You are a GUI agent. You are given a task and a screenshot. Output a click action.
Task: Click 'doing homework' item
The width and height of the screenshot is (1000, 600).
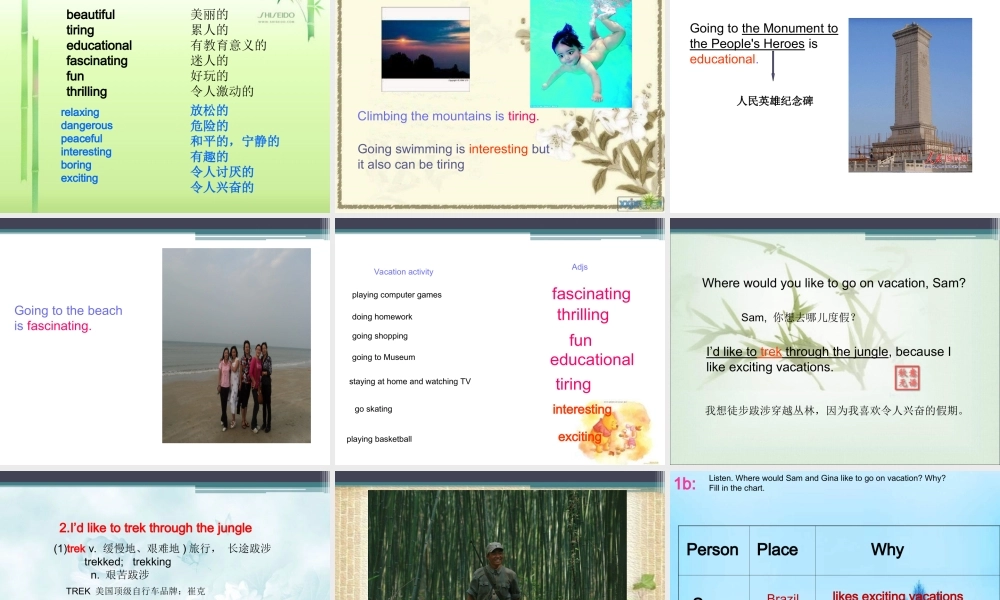(x=382, y=316)
